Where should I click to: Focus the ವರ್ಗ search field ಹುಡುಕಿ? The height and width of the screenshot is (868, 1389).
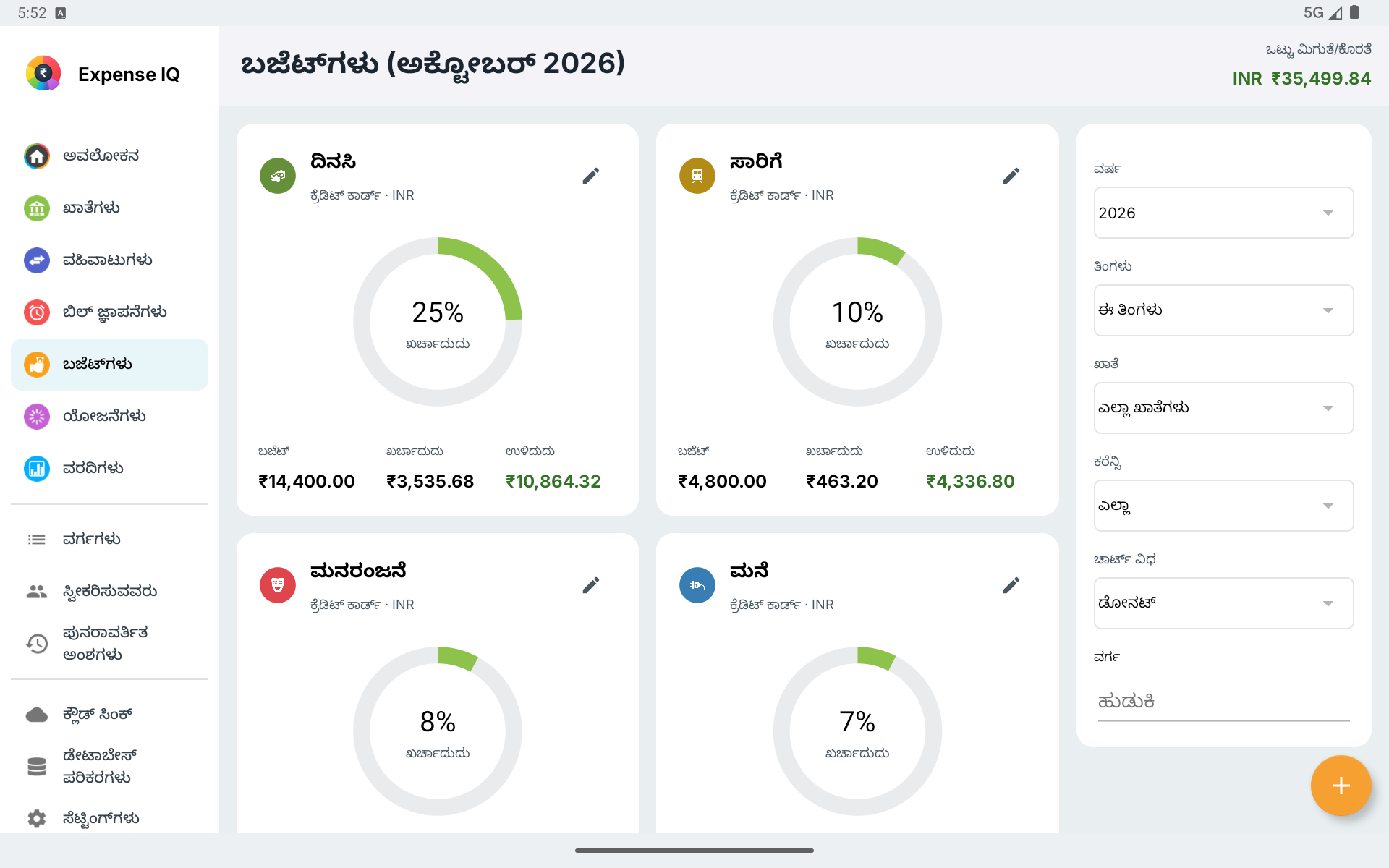click(x=1223, y=702)
